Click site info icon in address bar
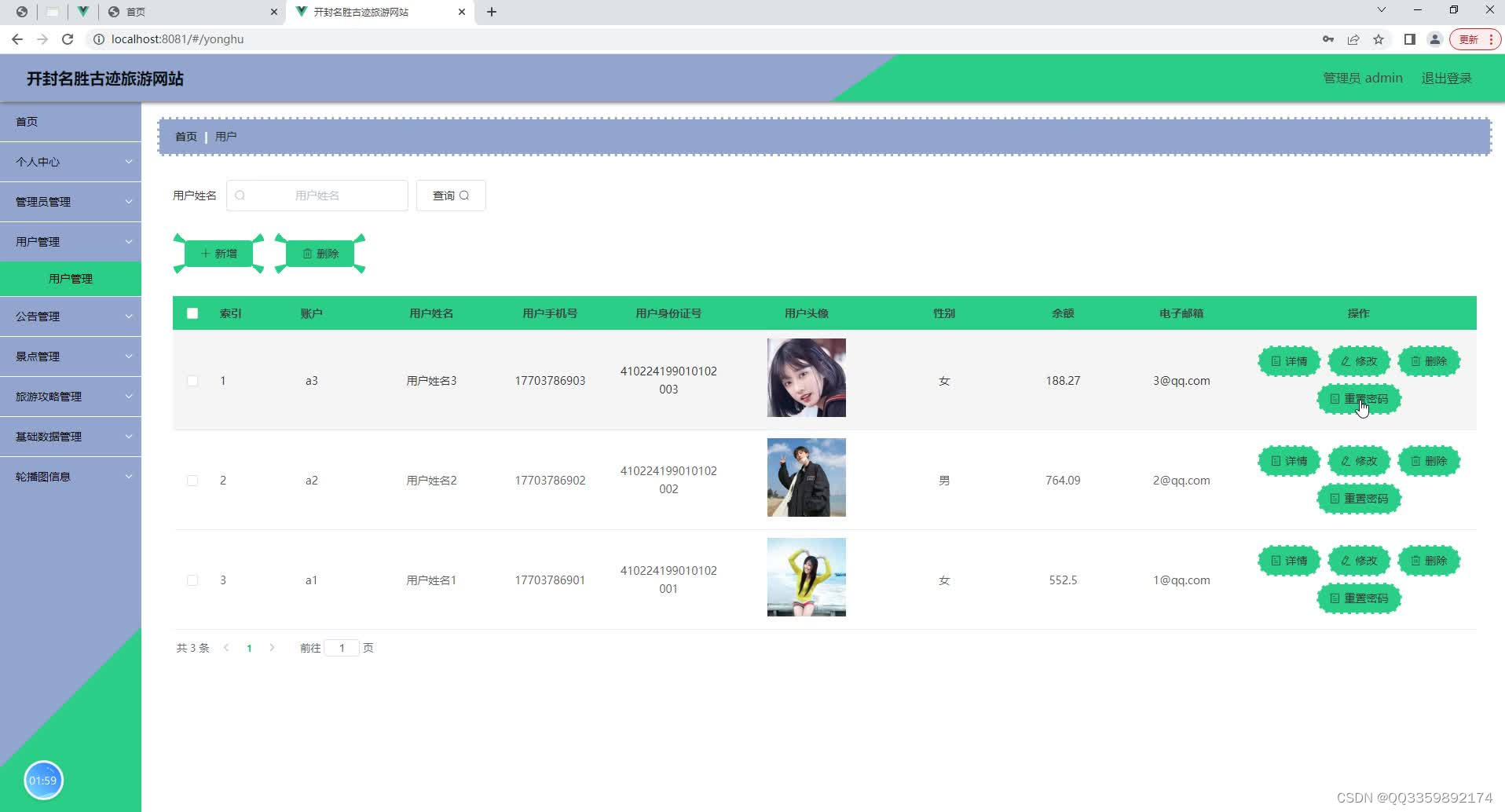Image resolution: width=1505 pixels, height=812 pixels. tap(98, 39)
